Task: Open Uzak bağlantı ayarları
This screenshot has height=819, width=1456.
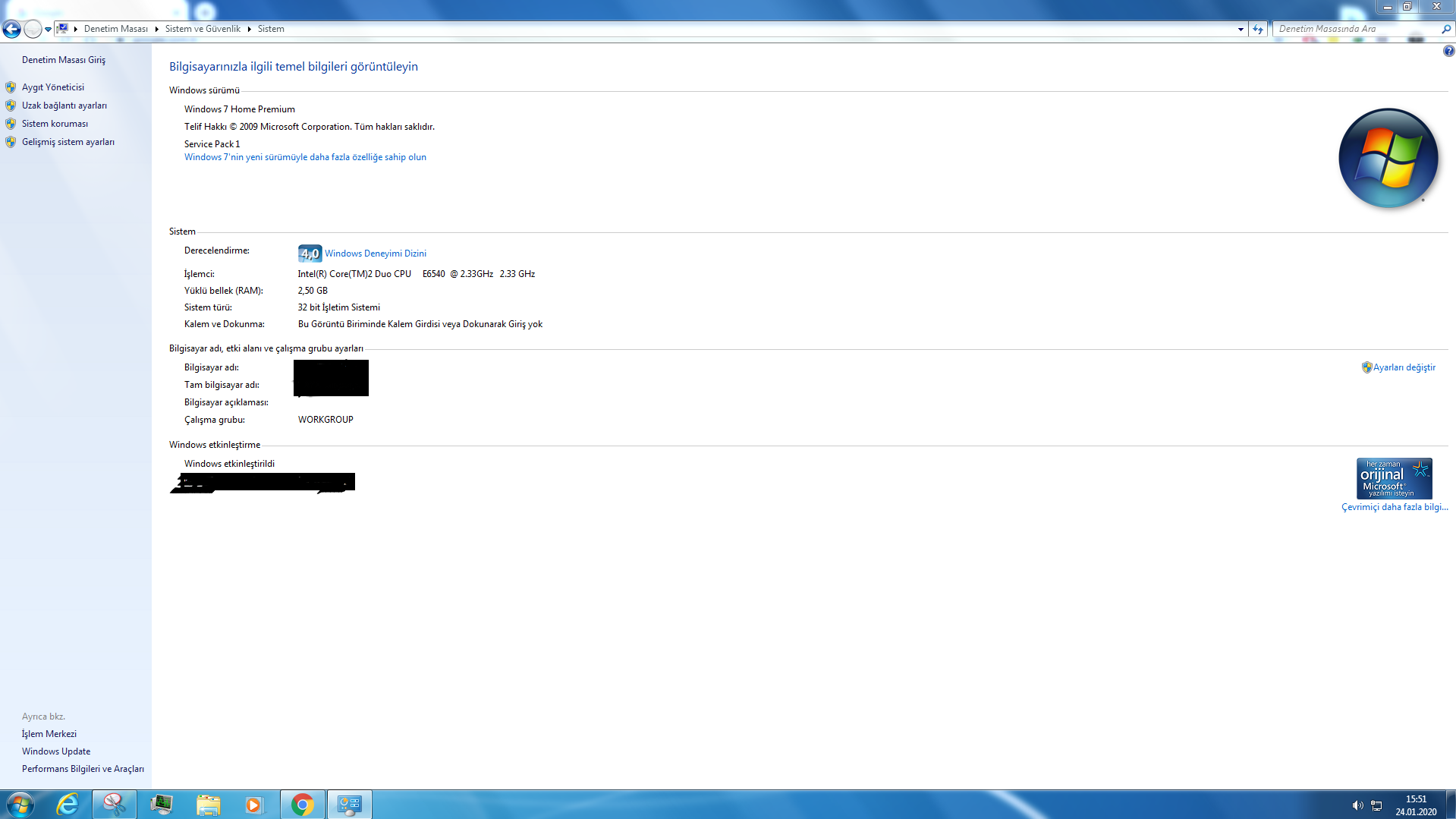Action: [64, 106]
